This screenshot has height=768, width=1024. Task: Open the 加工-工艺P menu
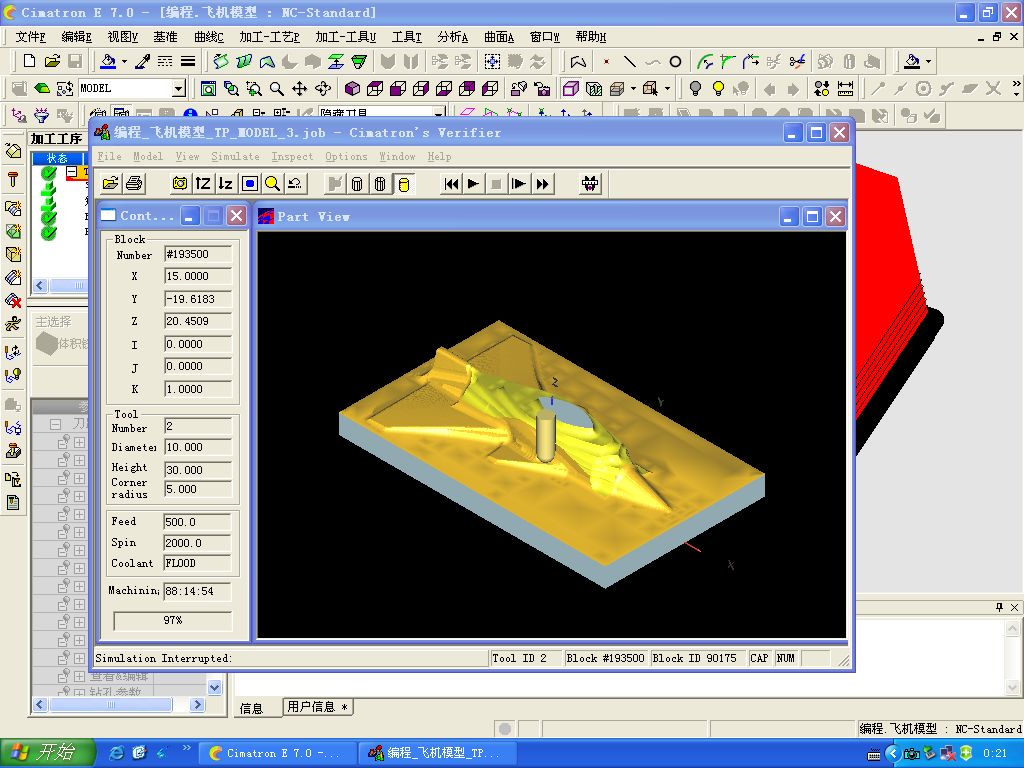(269, 37)
